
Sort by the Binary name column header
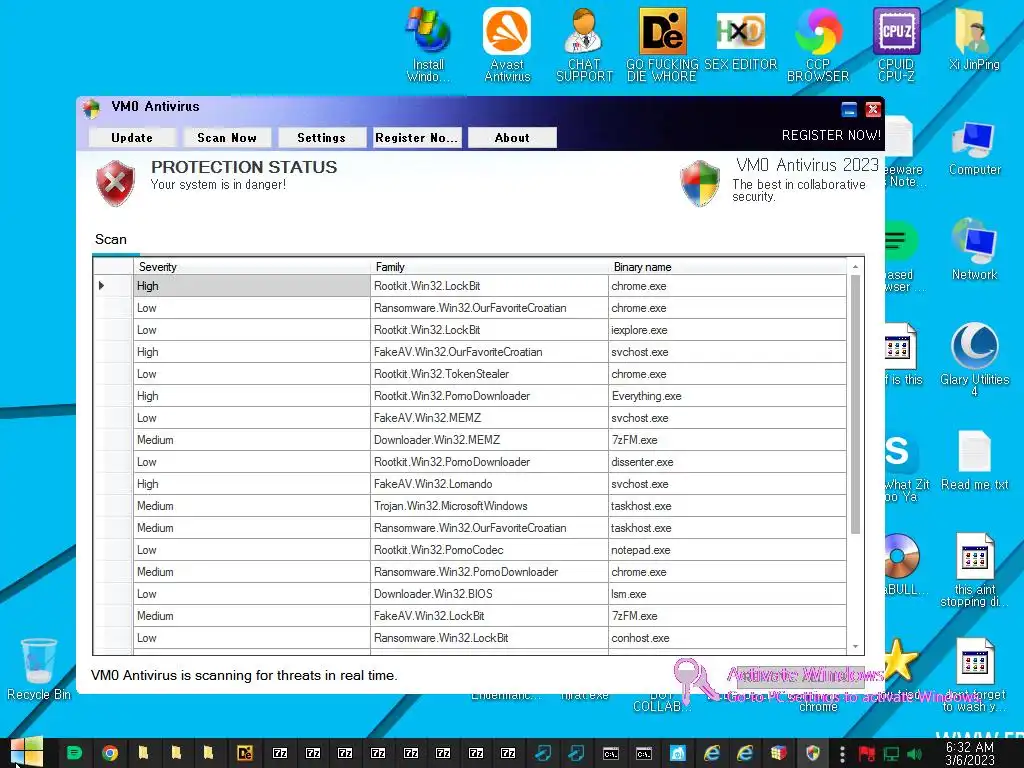[x=727, y=266]
